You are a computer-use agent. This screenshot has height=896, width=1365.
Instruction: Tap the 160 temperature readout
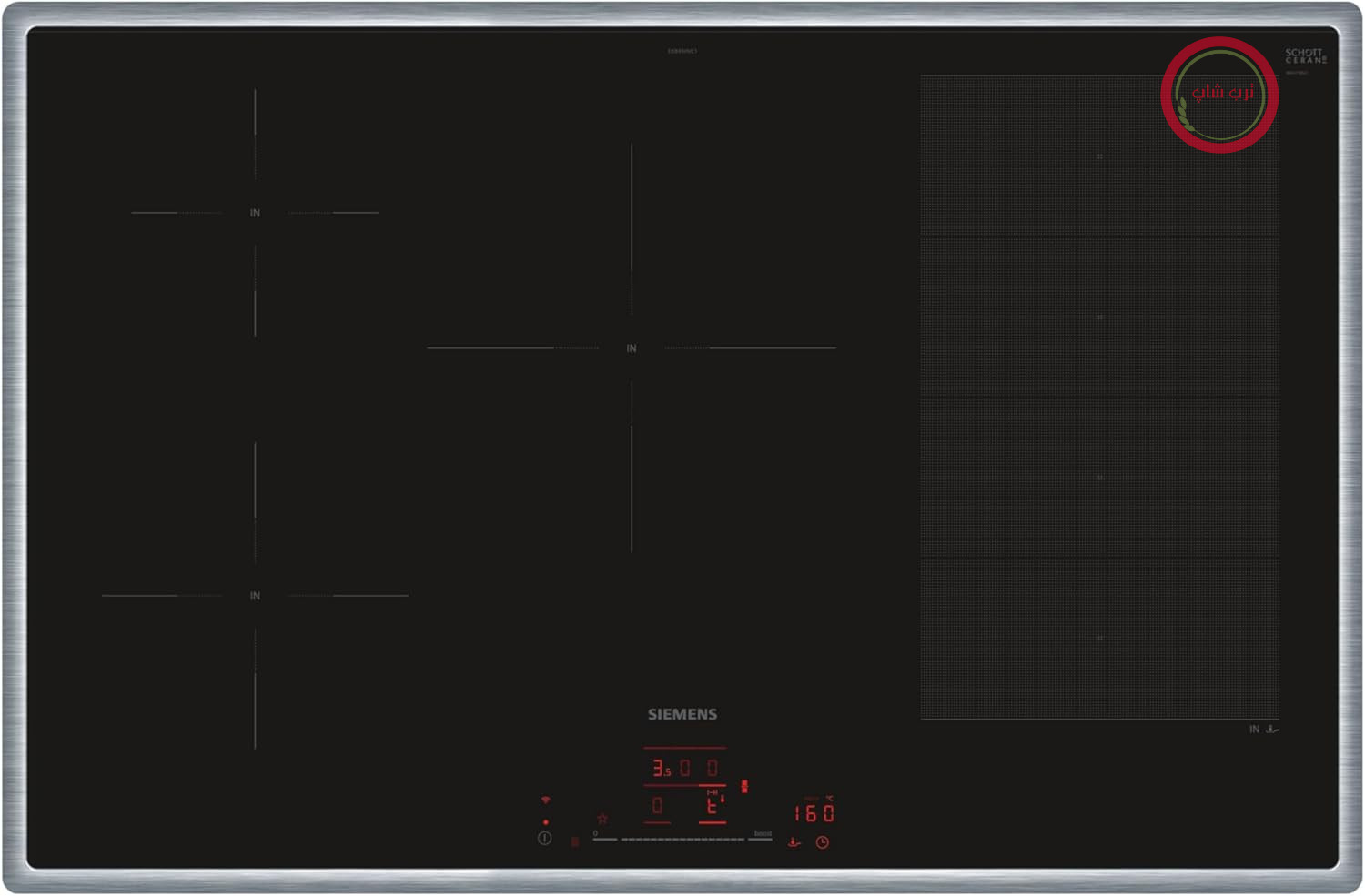tap(814, 812)
